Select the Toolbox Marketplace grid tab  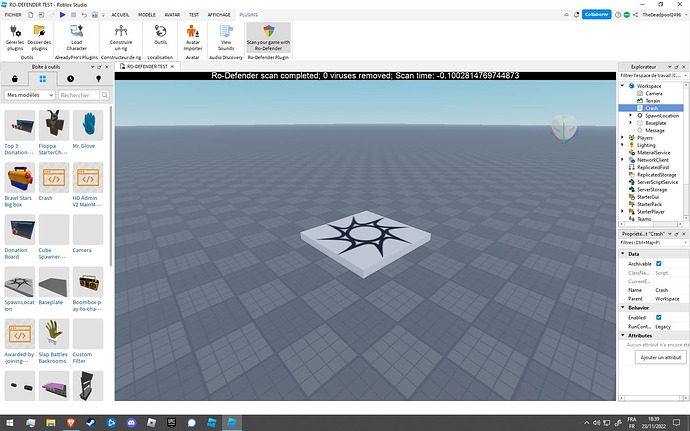click(42, 79)
